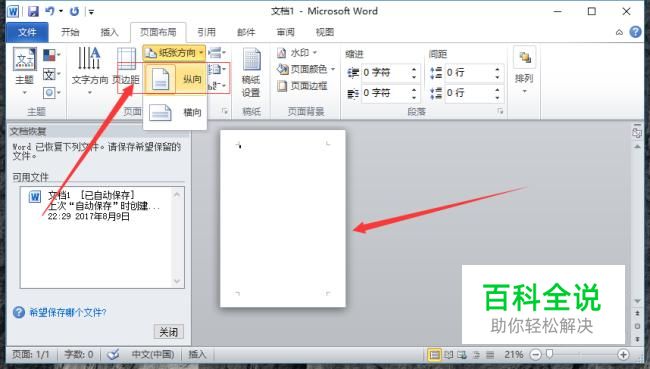Image resolution: width=650 pixels, height=369 pixels.
Task: Decrease spacing after with down arrow
Action: 497,97
